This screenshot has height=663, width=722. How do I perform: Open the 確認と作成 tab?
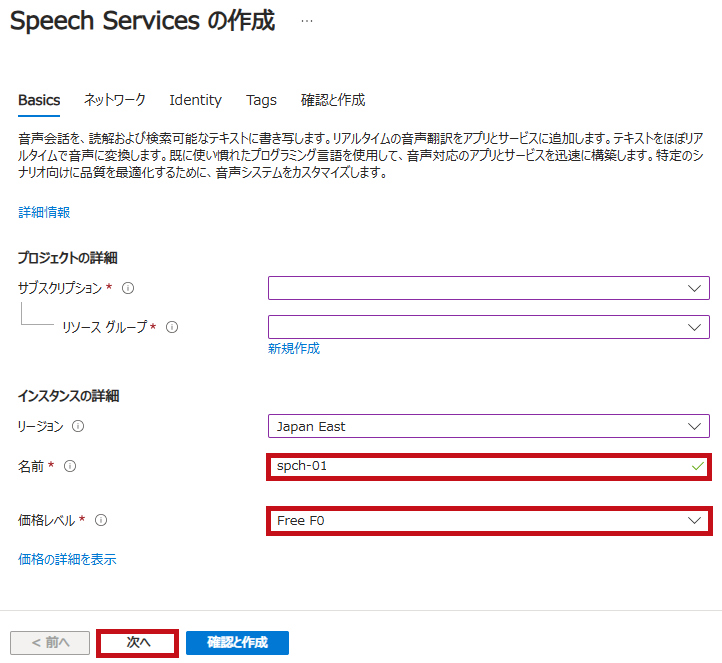[x=333, y=100]
